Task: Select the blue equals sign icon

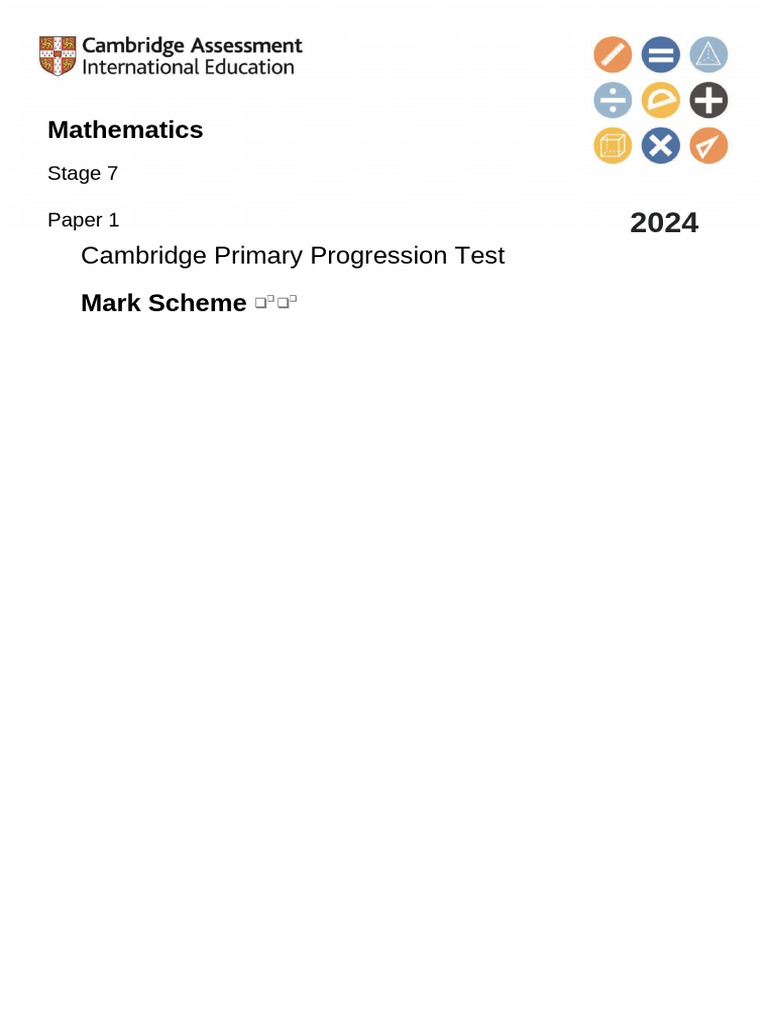Action: 660,55
